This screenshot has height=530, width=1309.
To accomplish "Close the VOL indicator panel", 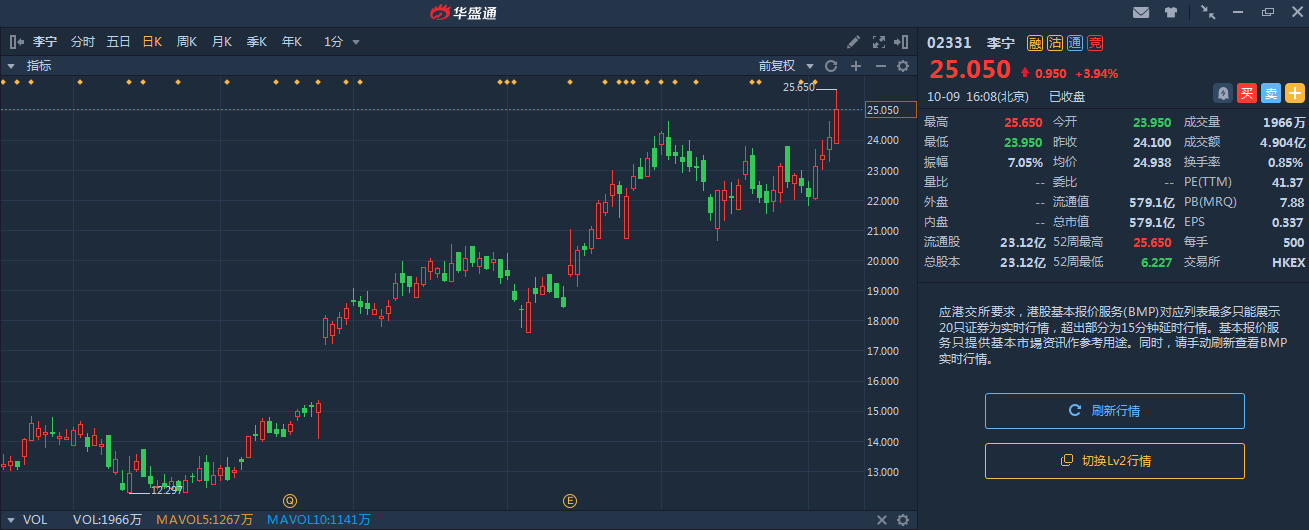I will pos(881,520).
